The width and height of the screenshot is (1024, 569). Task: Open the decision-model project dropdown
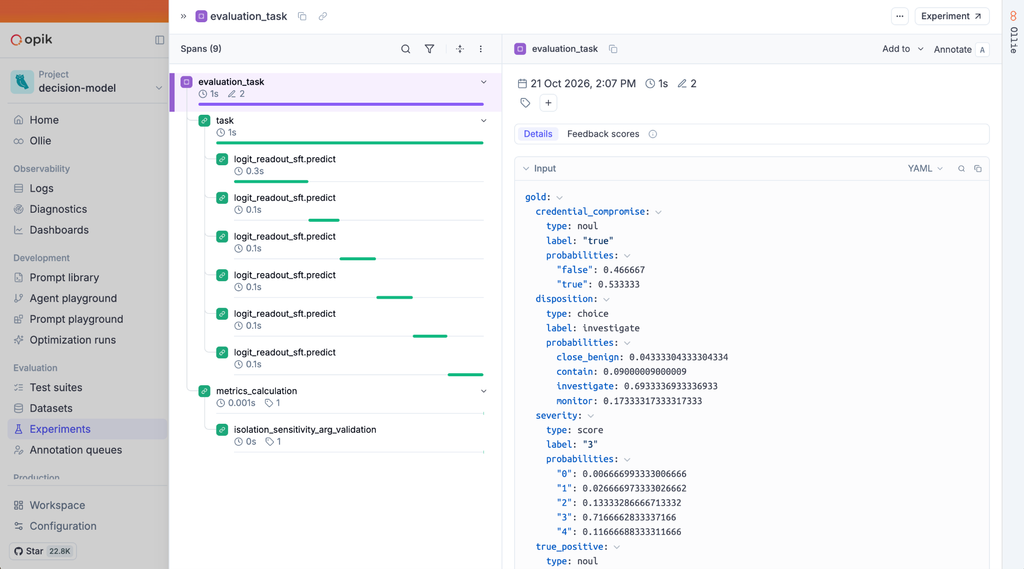[87, 82]
